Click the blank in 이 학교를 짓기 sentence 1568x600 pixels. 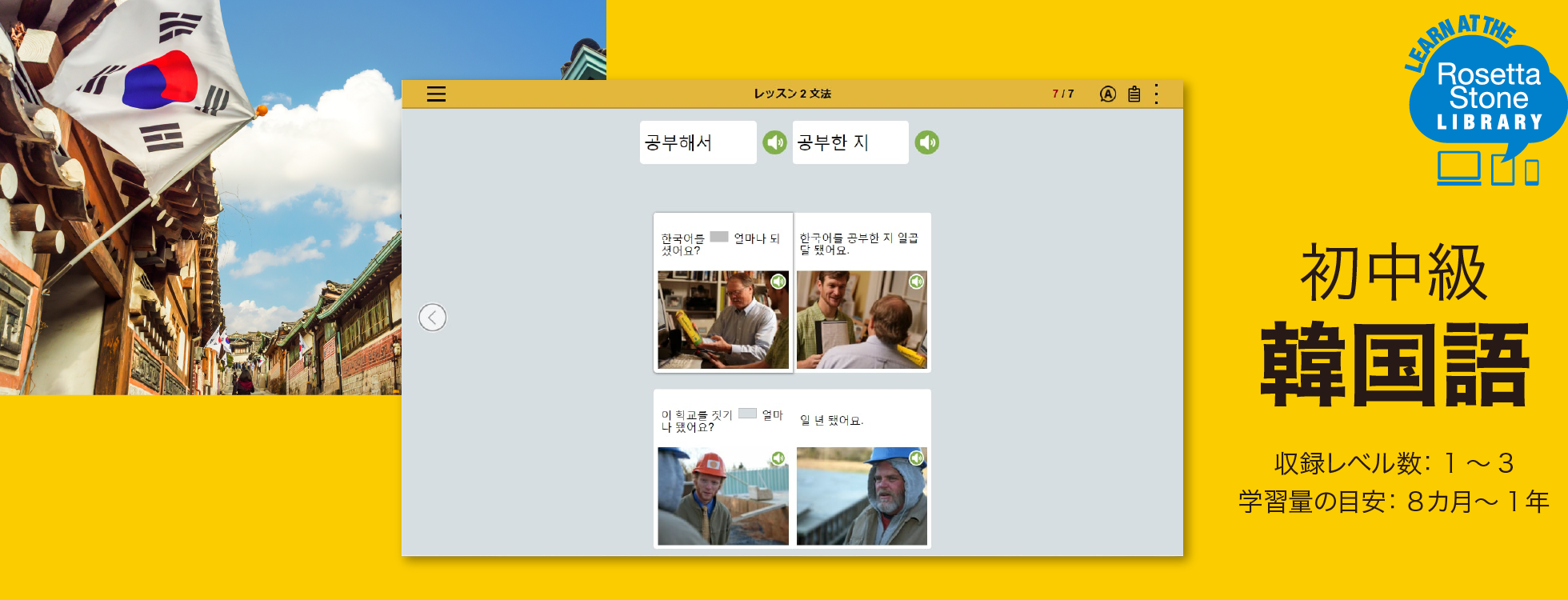[747, 414]
